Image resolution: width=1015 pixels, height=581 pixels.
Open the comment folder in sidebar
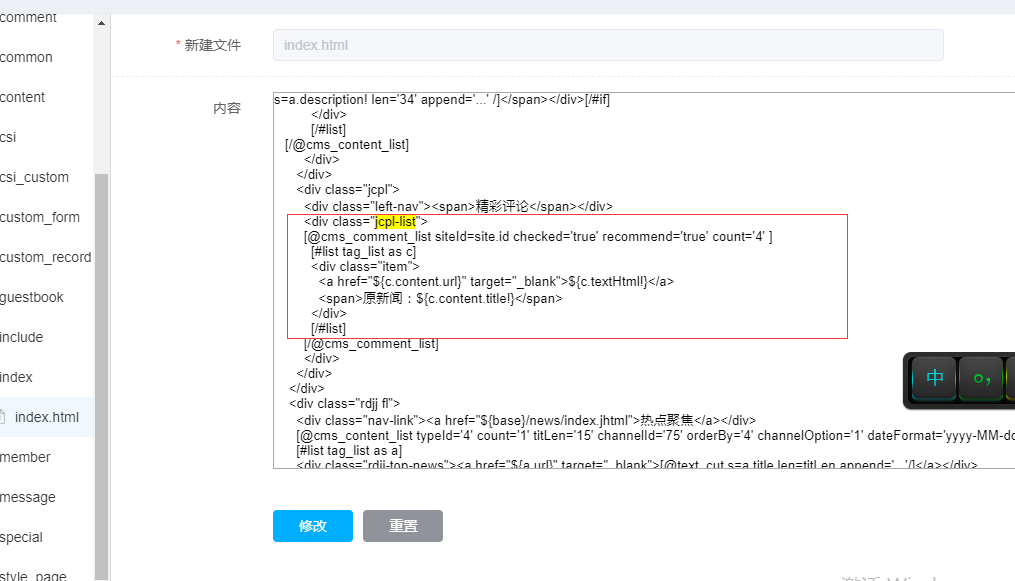(x=28, y=17)
